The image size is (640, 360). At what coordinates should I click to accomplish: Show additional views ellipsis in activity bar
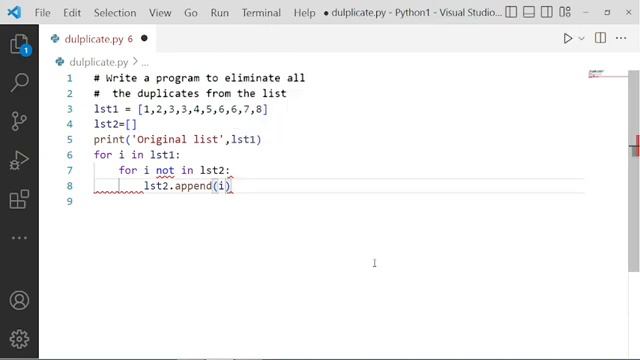[19, 238]
